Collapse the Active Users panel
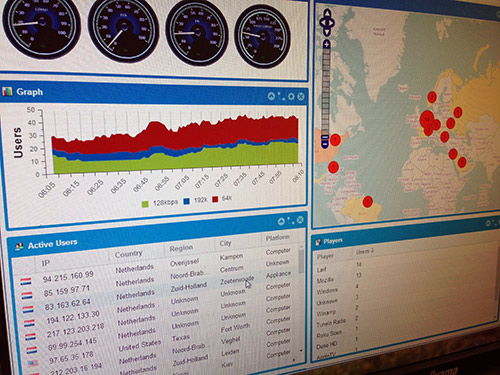The width and height of the screenshot is (500, 375). tap(281, 221)
